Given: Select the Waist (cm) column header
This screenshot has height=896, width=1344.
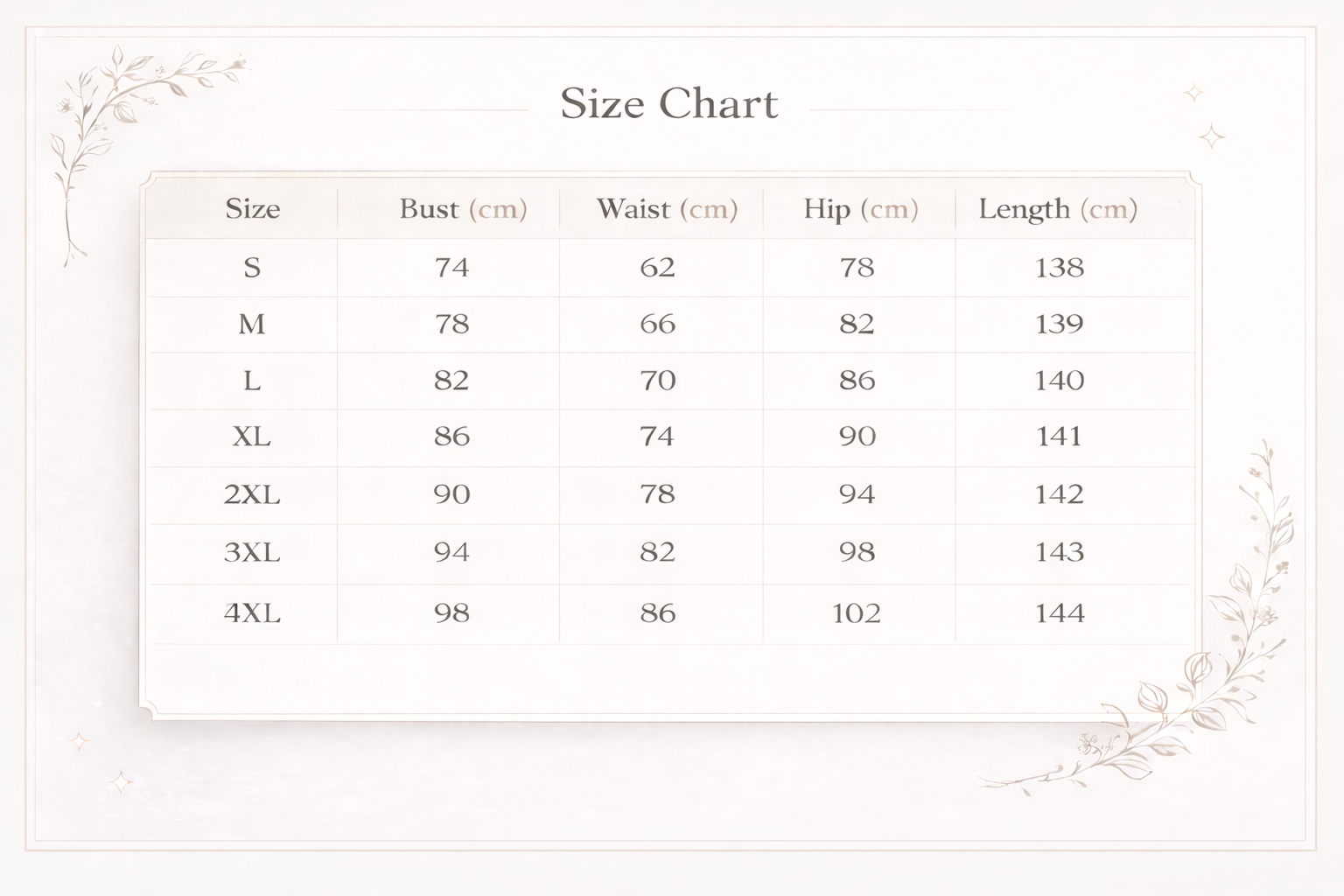Looking at the screenshot, I should 667,209.
